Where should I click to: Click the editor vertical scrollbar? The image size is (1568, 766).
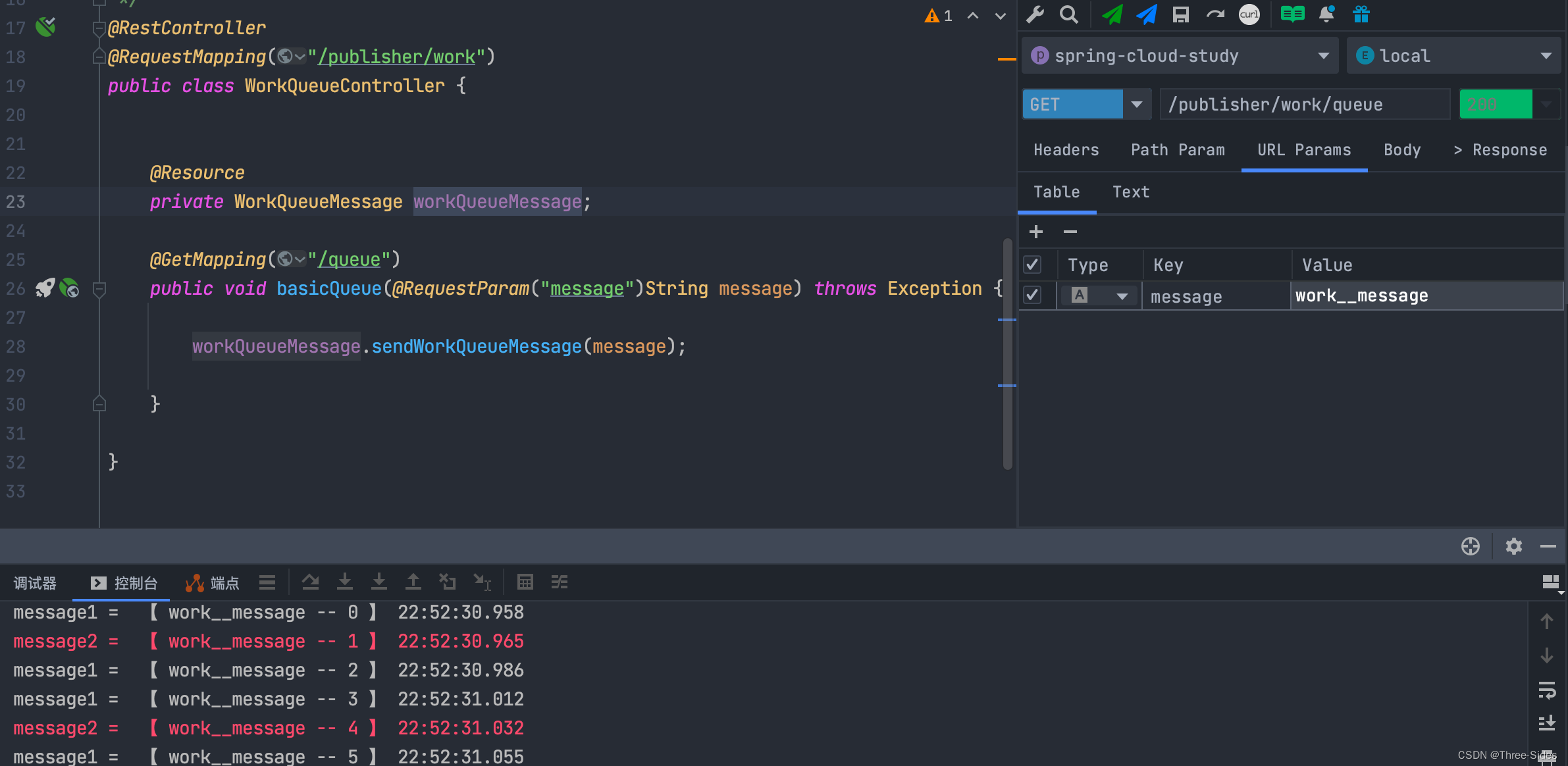(x=1007, y=354)
